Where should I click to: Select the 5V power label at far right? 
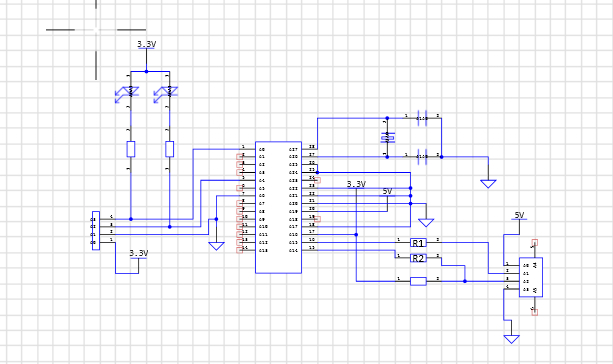(519, 215)
